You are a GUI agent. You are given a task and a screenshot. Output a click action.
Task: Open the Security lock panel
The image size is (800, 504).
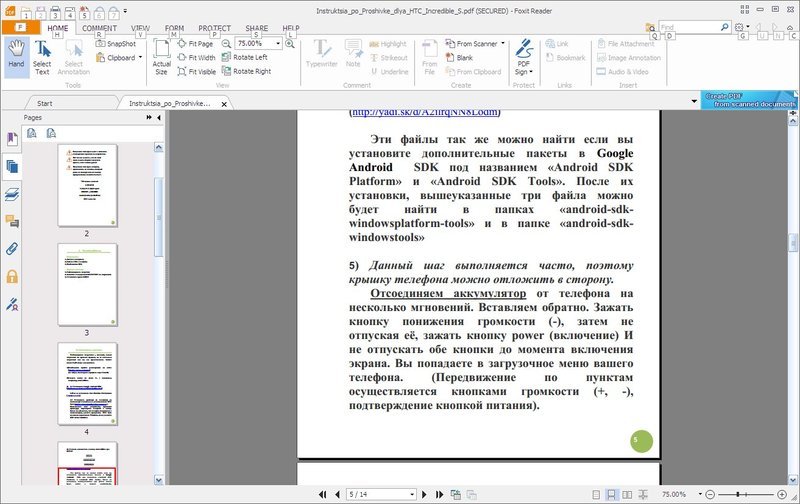pyautogui.click(x=12, y=276)
